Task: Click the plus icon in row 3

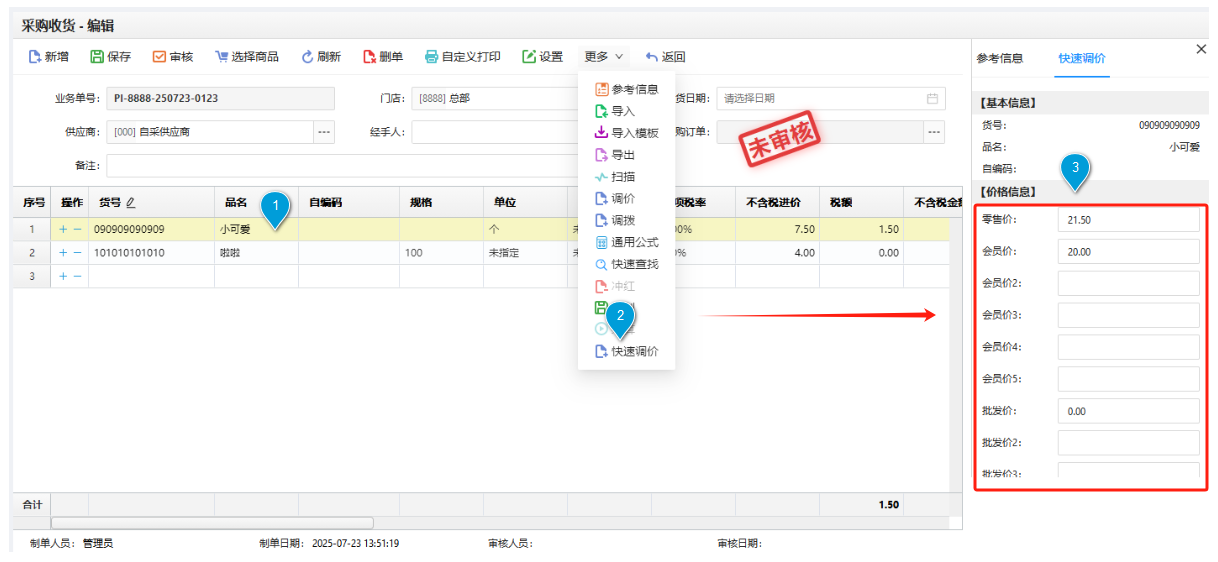Action: tap(63, 276)
